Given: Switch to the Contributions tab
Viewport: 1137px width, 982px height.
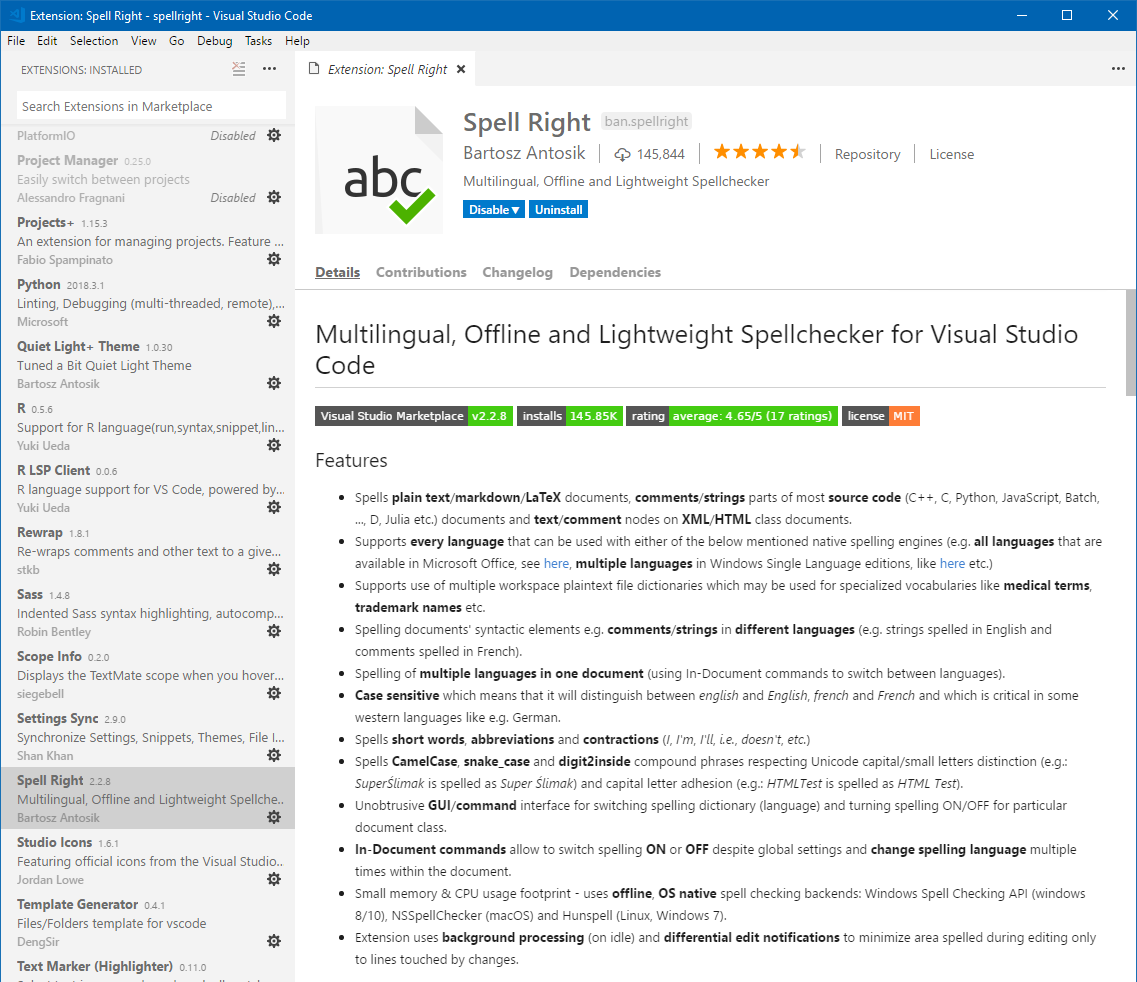Looking at the screenshot, I should (421, 272).
